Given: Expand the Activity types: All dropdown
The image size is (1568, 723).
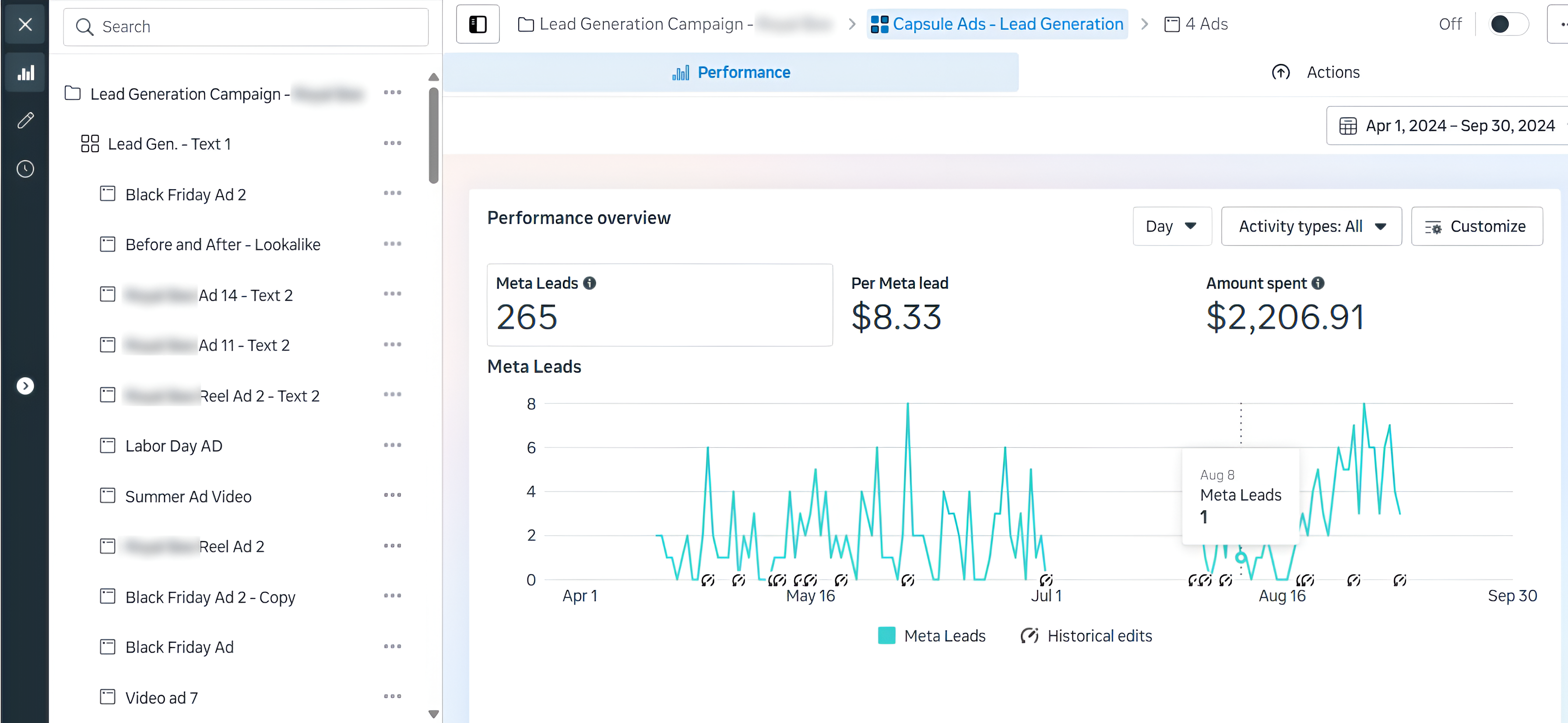Looking at the screenshot, I should [1311, 226].
